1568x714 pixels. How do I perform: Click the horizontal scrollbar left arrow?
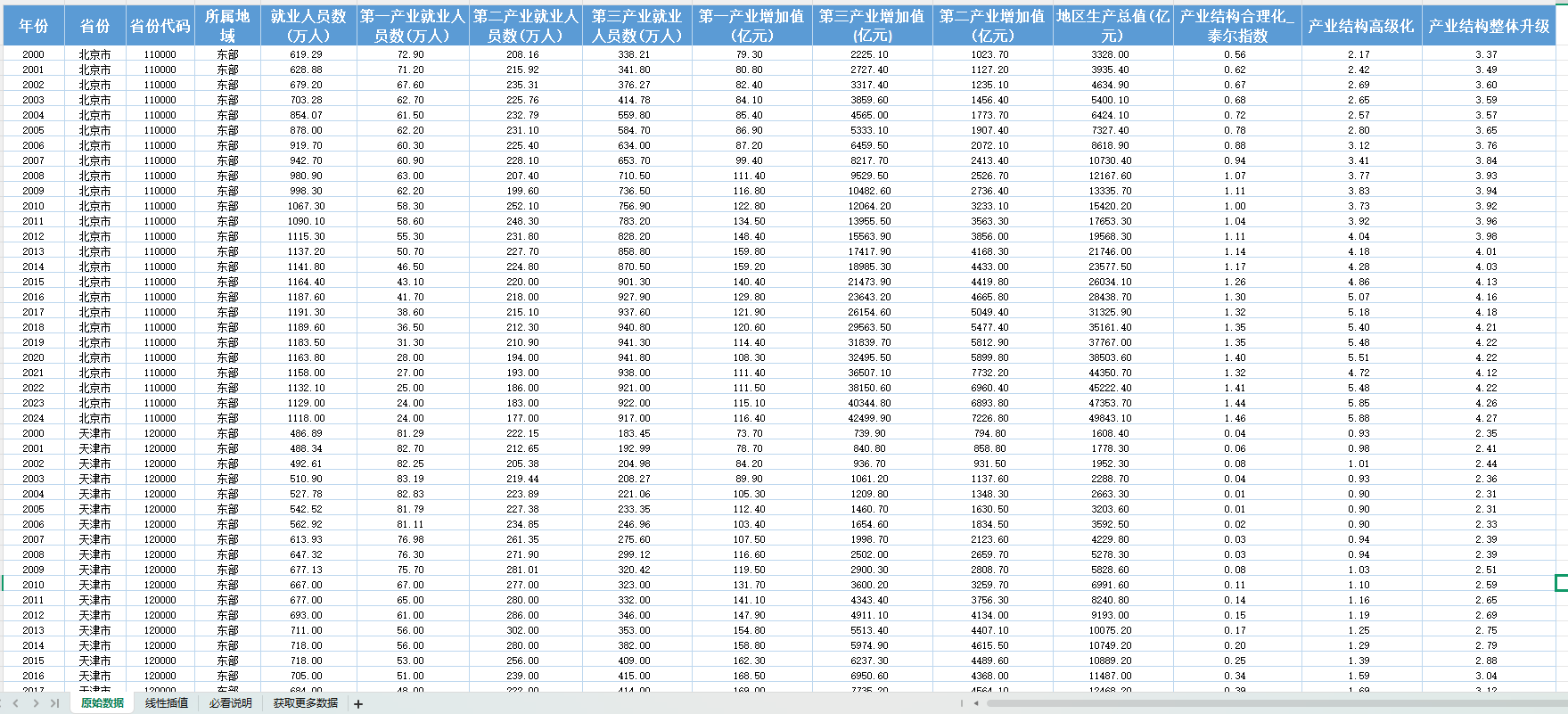click(x=976, y=703)
